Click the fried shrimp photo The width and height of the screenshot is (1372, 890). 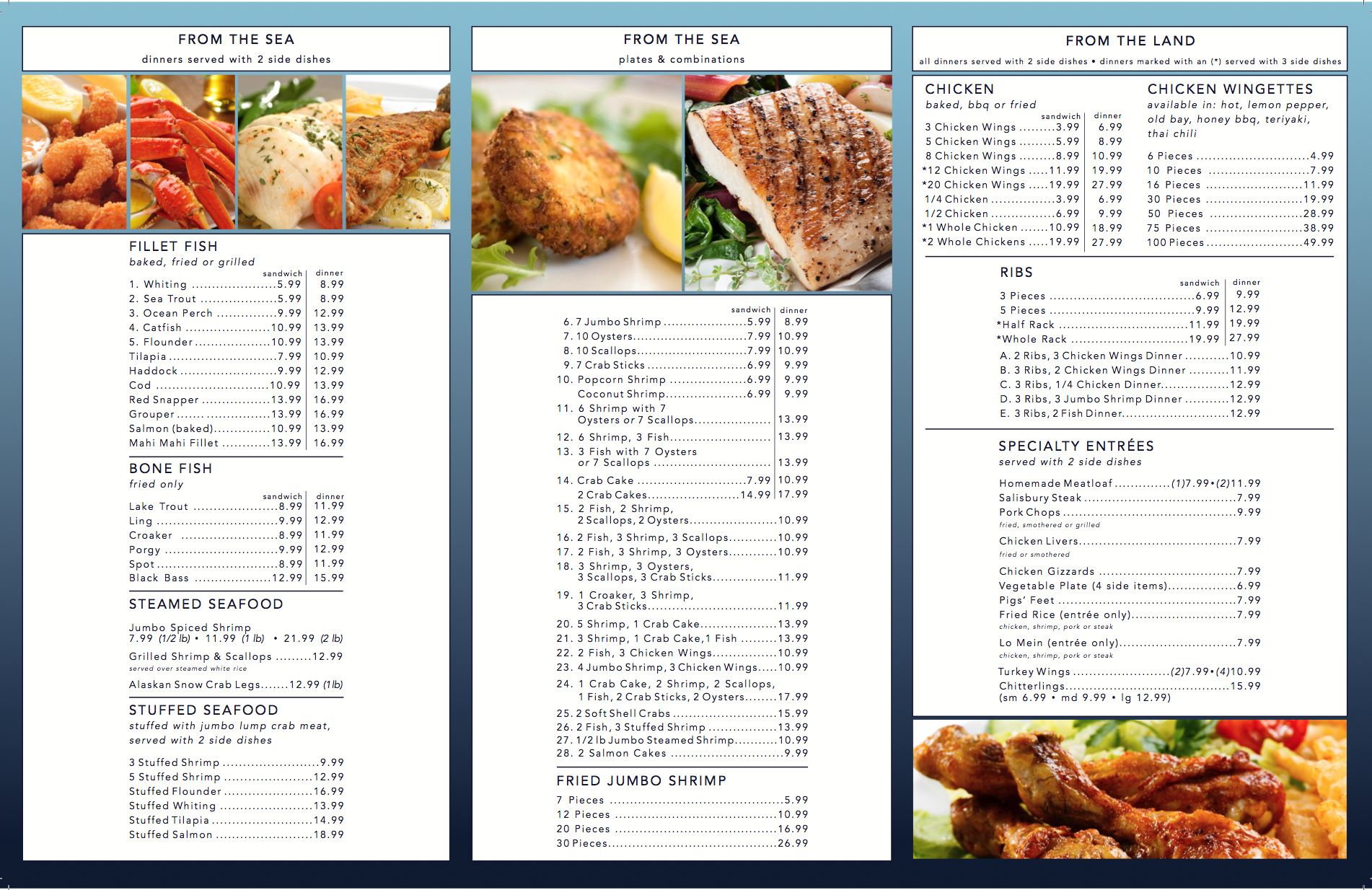74,152
